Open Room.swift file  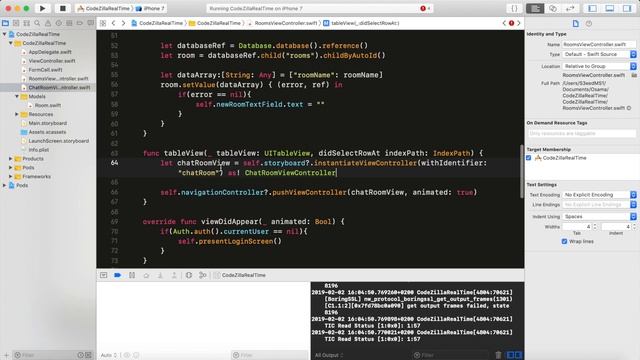48,105
